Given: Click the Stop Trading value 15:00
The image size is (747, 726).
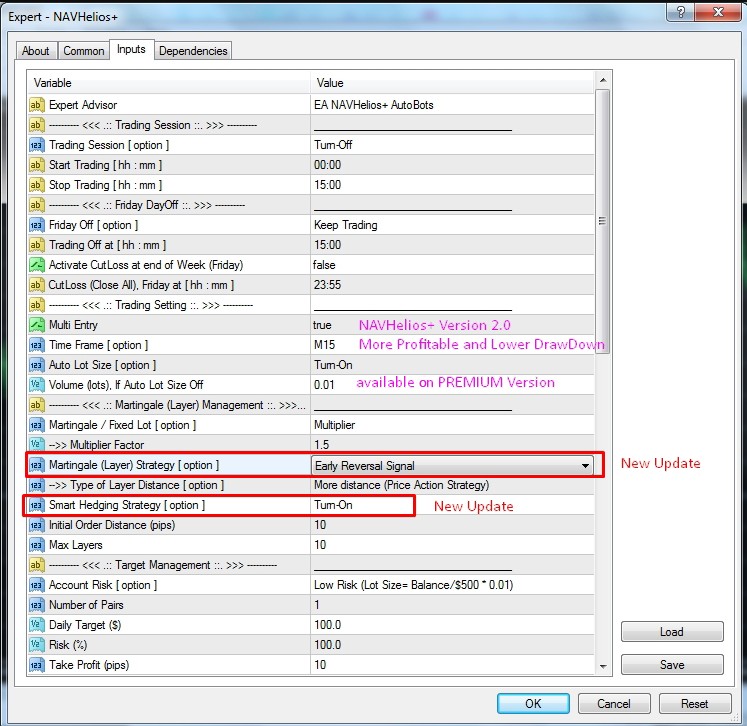Looking at the screenshot, I should [327, 185].
